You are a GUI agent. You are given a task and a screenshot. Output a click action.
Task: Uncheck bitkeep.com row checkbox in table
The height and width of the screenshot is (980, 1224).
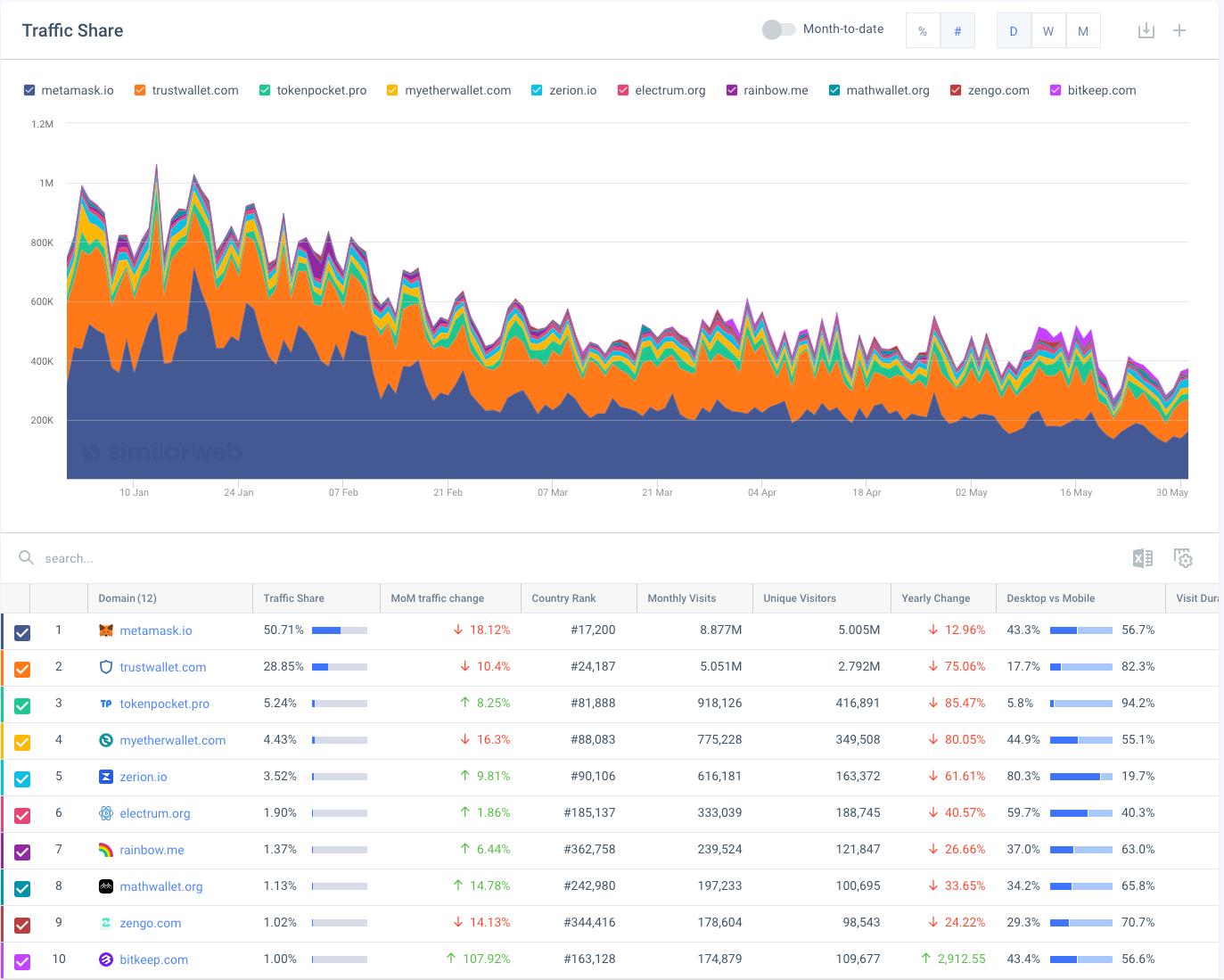(22, 961)
